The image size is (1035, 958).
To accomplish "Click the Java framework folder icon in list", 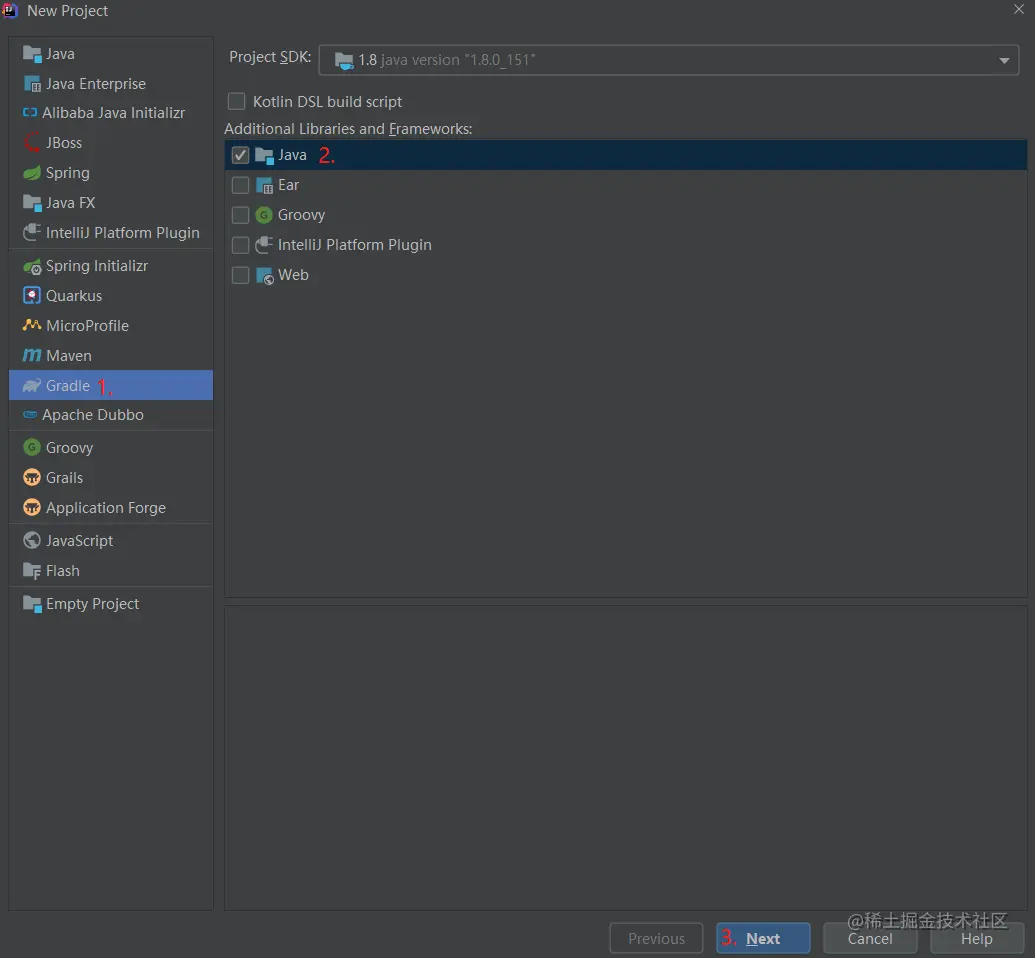I will 264,155.
